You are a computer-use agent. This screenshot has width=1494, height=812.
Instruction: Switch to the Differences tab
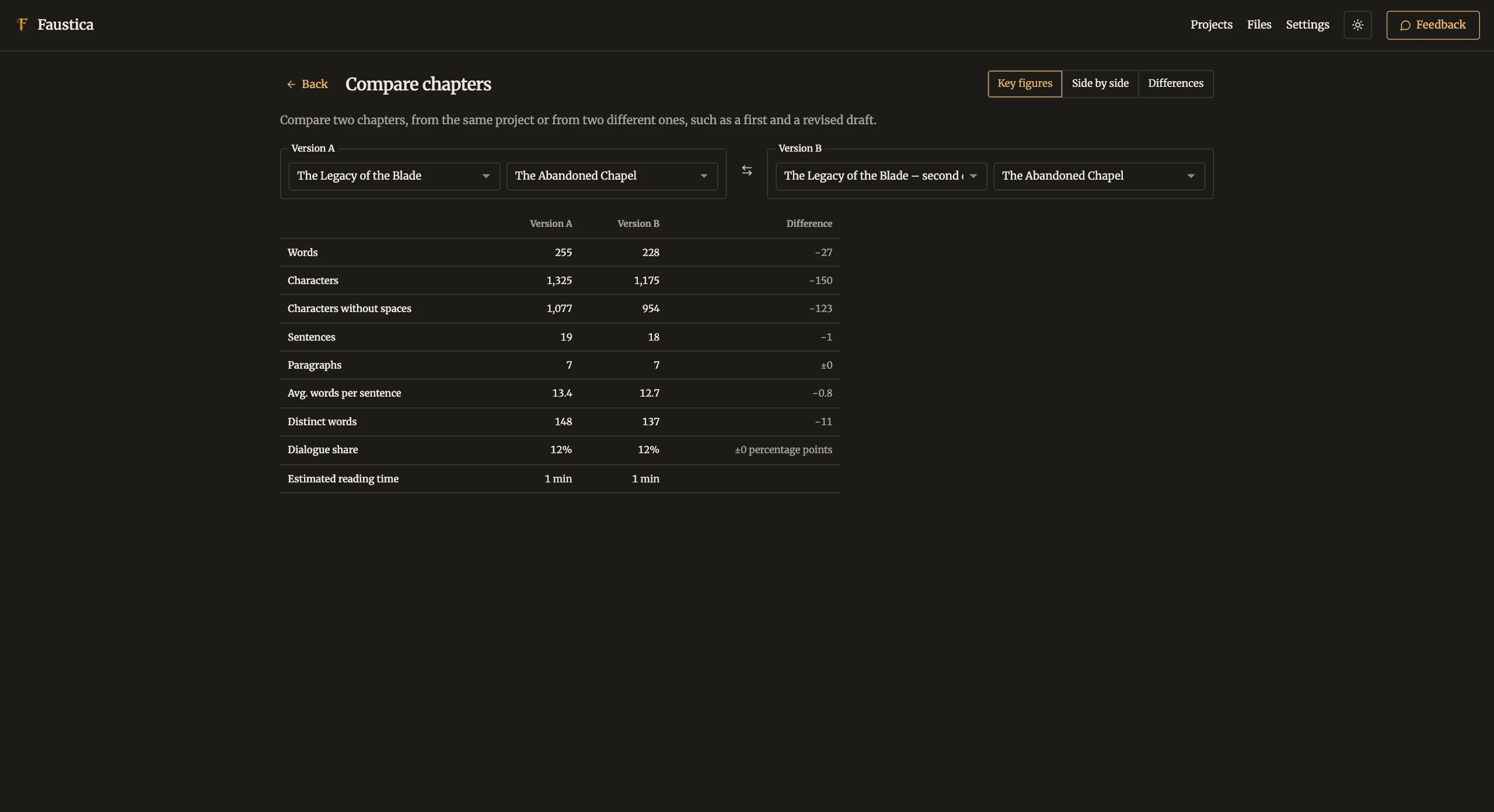click(x=1175, y=83)
